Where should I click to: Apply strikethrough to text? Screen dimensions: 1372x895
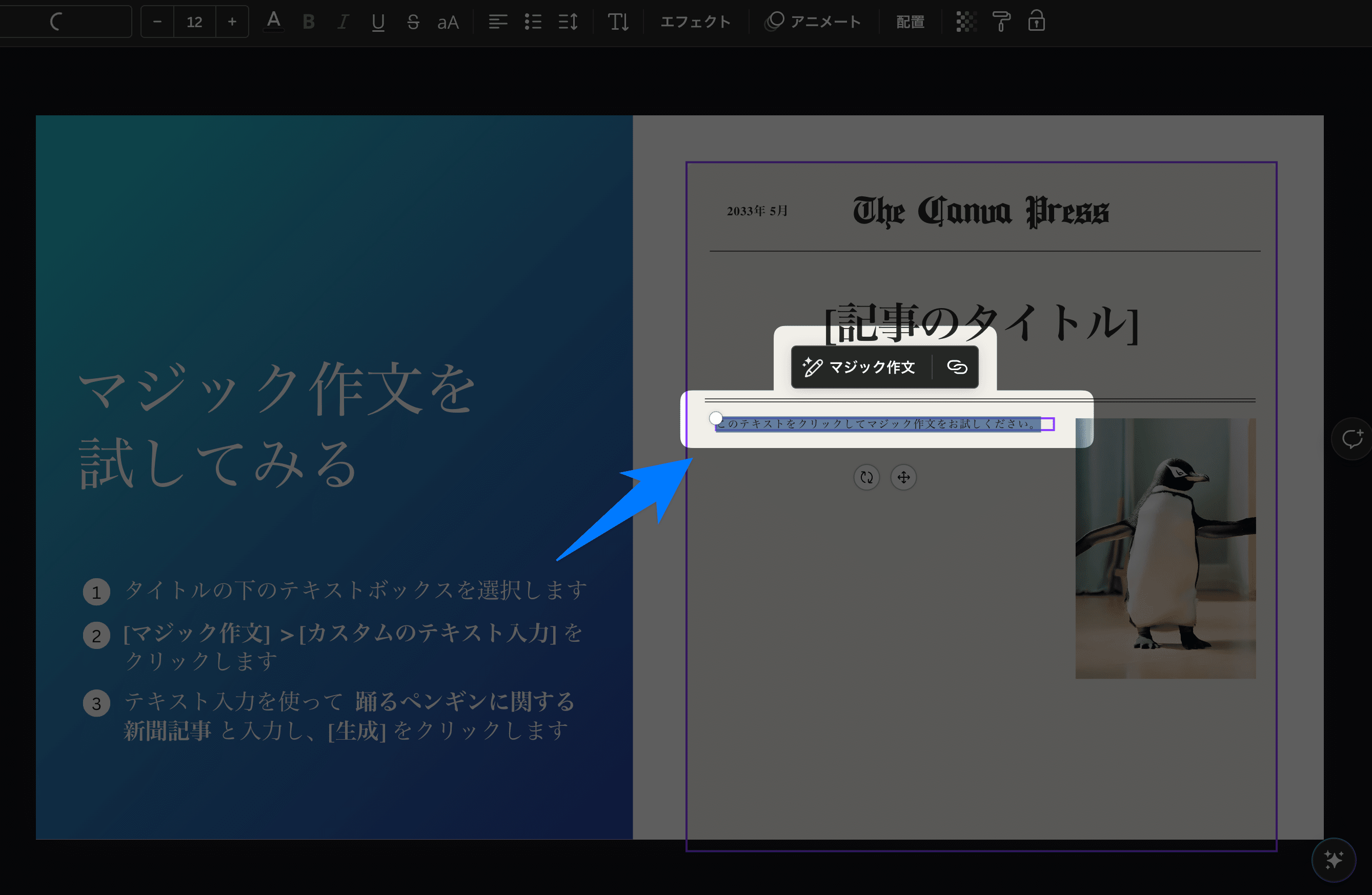[413, 22]
